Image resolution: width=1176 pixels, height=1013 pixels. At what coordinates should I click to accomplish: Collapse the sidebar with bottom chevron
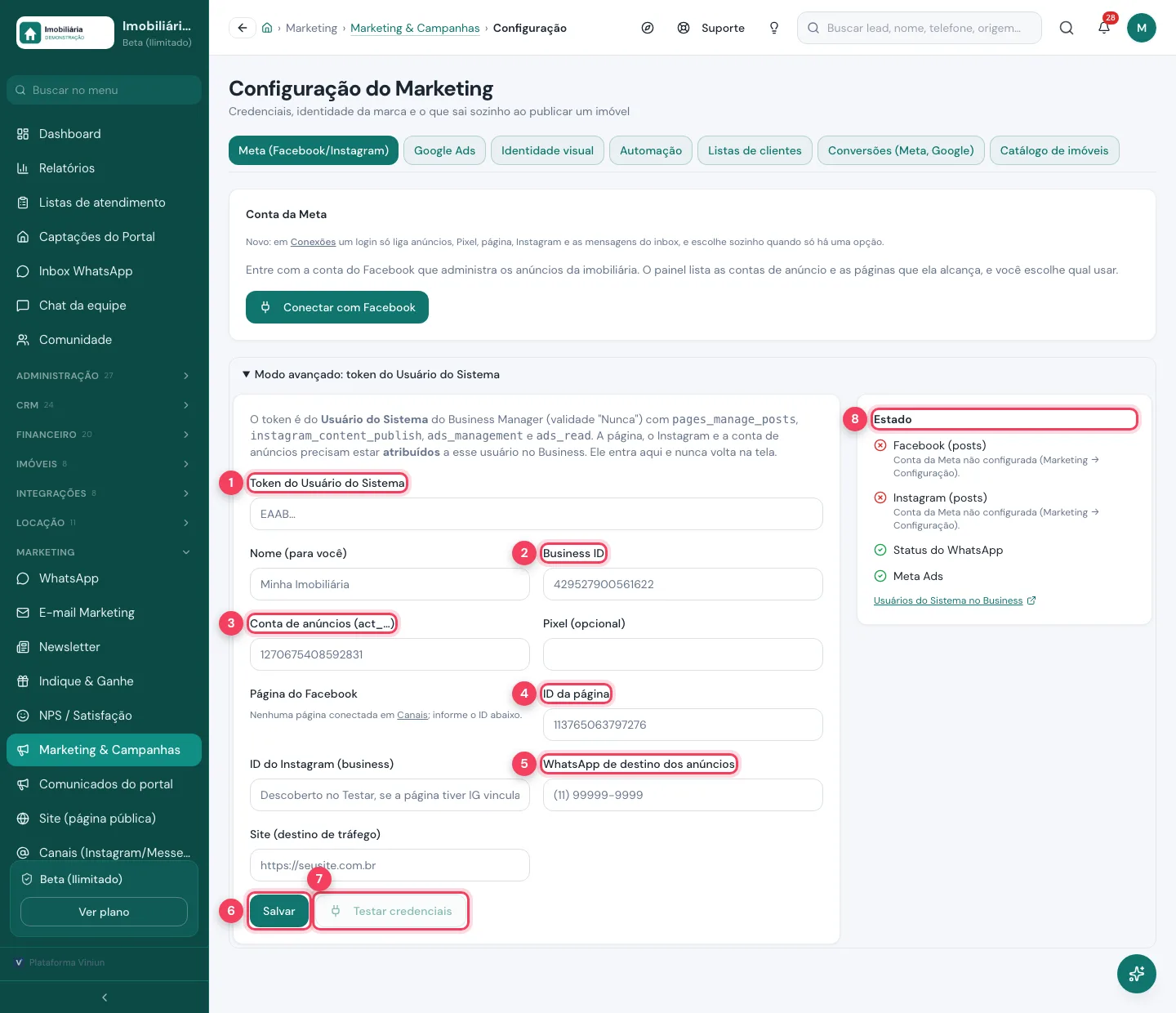[x=105, y=997]
